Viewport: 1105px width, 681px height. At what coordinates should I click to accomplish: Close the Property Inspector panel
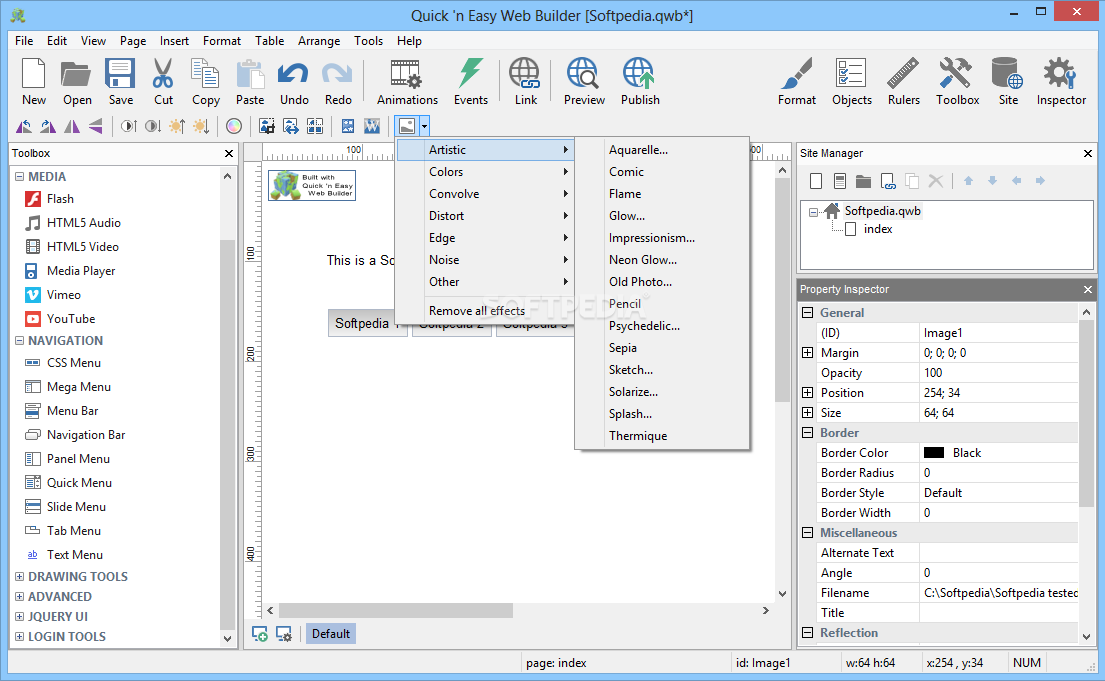tap(1087, 289)
